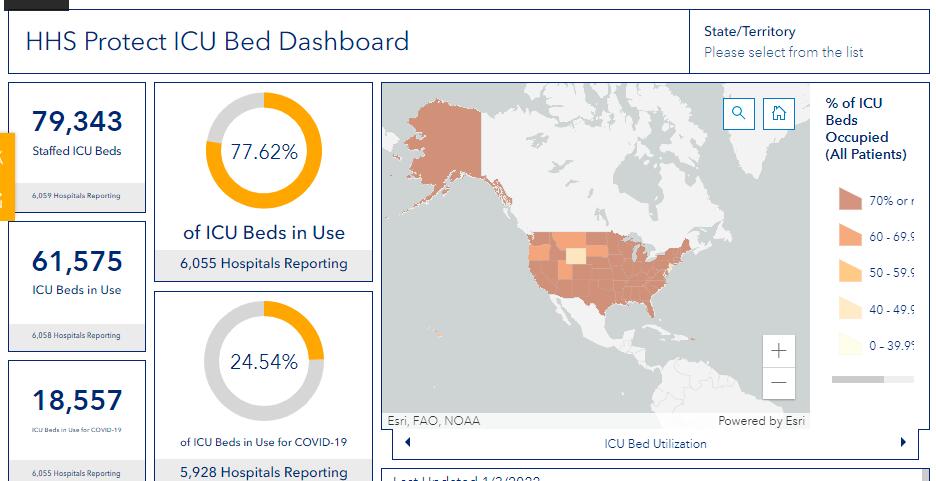Click the 70% or more legend swatch

point(849,200)
